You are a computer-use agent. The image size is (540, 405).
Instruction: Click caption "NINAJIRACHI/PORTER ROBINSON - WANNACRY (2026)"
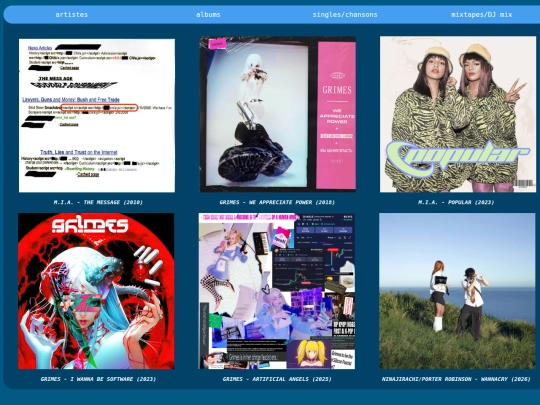point(456,379)
